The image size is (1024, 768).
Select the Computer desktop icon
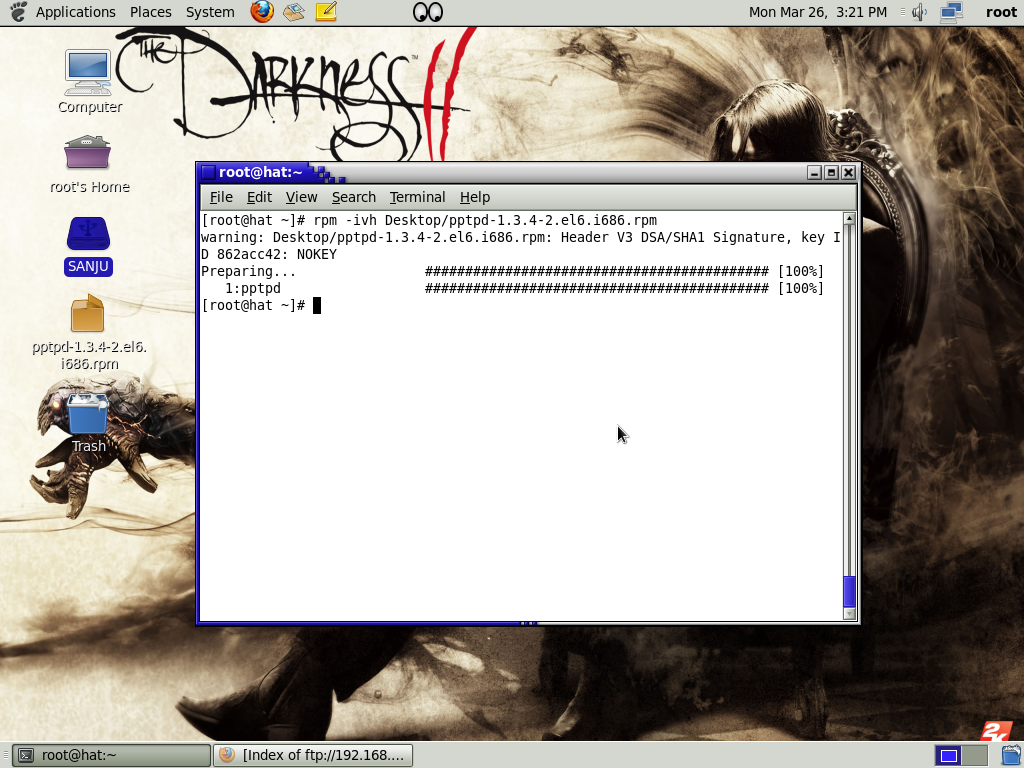pos(89,82)
